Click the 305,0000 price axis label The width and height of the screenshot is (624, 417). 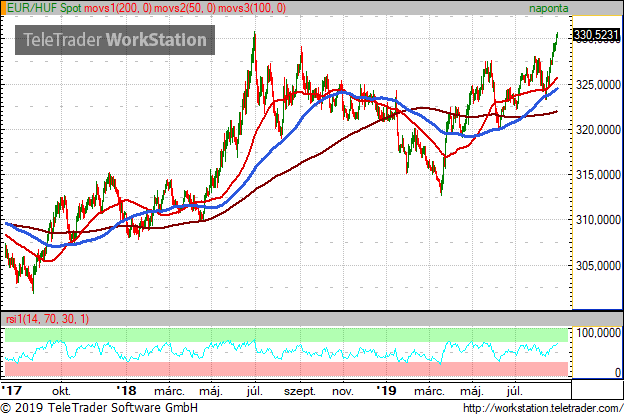click(599, 265)
